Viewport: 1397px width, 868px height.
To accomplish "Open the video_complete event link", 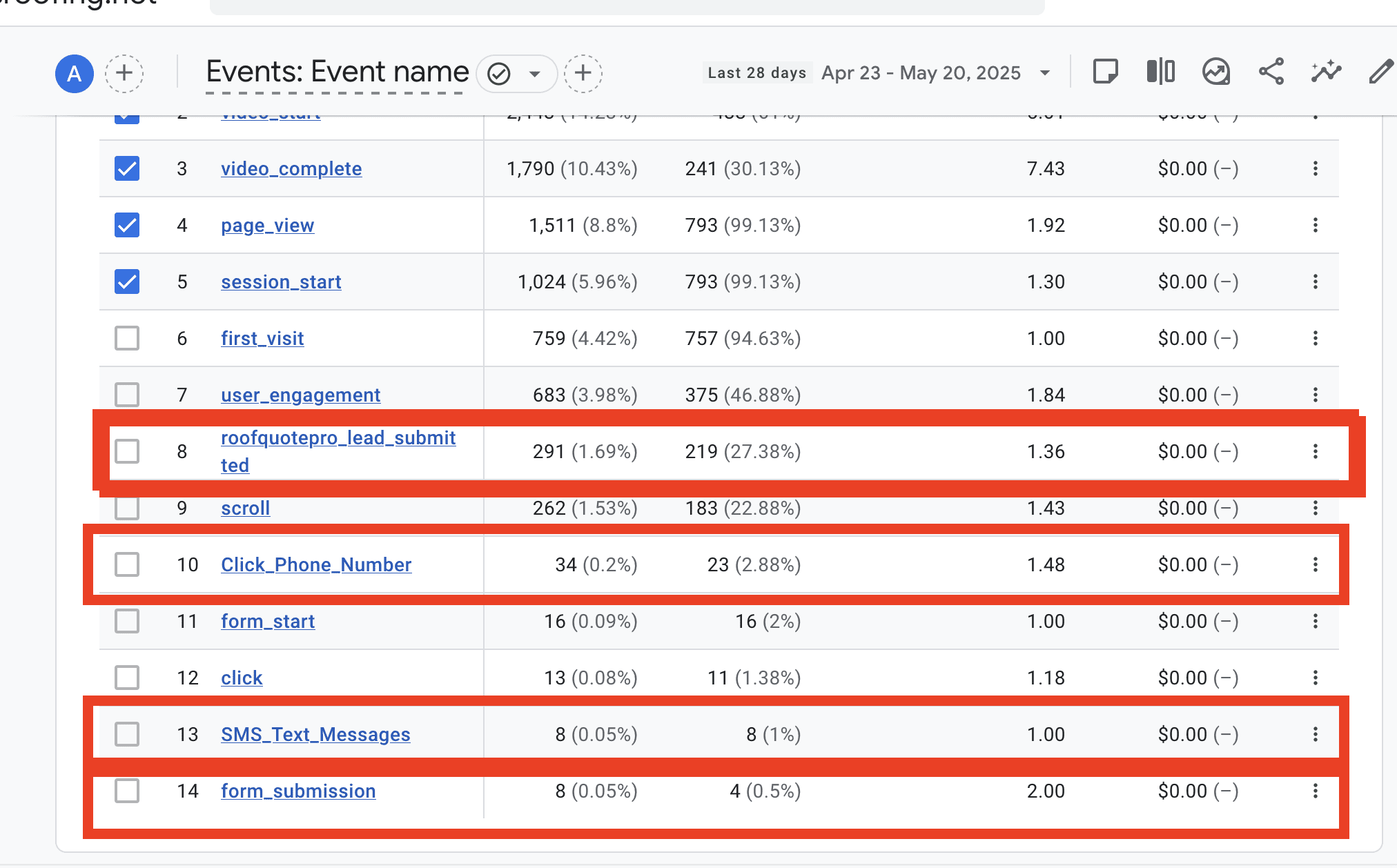I will [x=291, y=169].
